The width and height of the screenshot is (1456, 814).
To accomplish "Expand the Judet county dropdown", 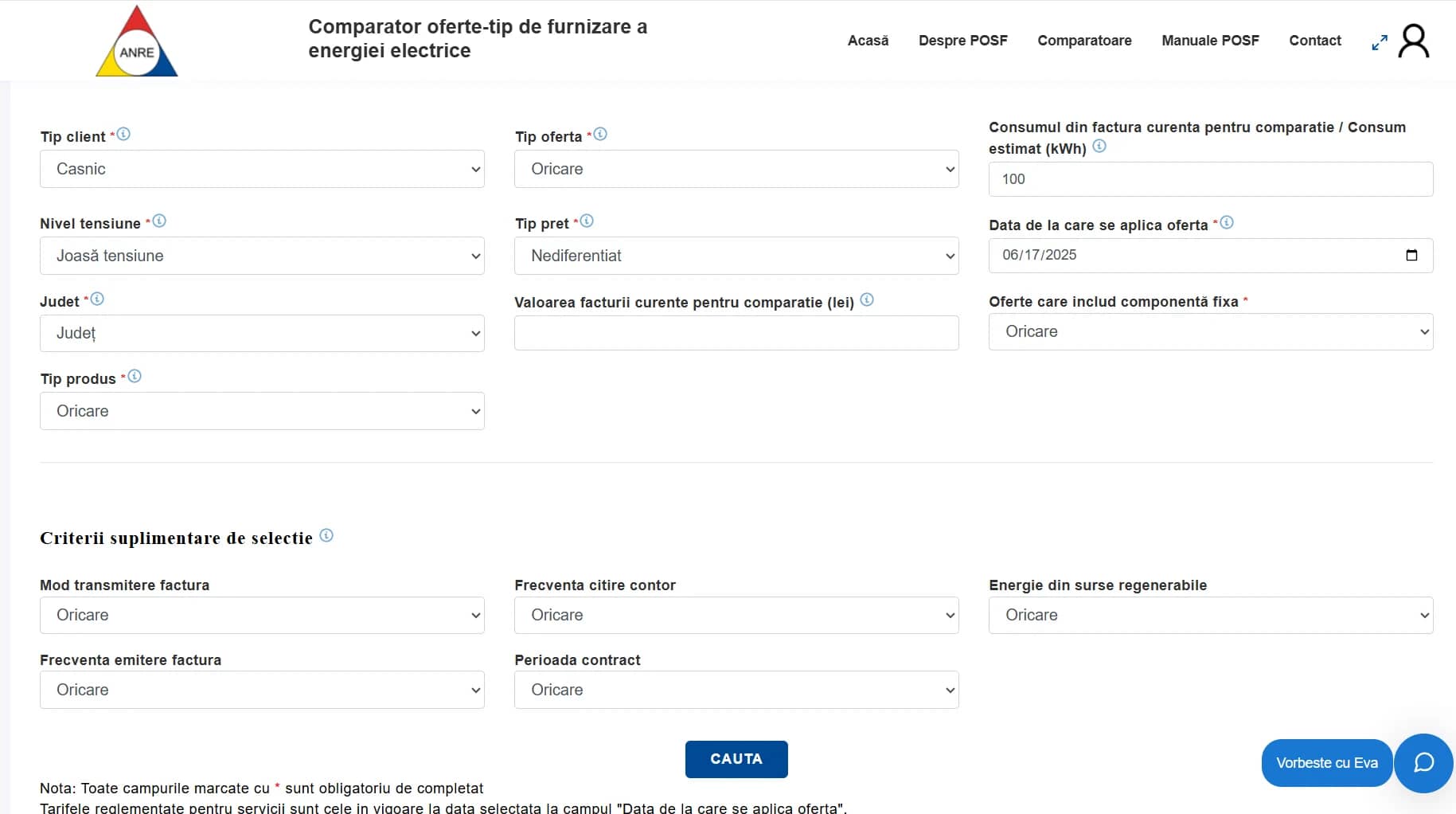I will point(262,333).
